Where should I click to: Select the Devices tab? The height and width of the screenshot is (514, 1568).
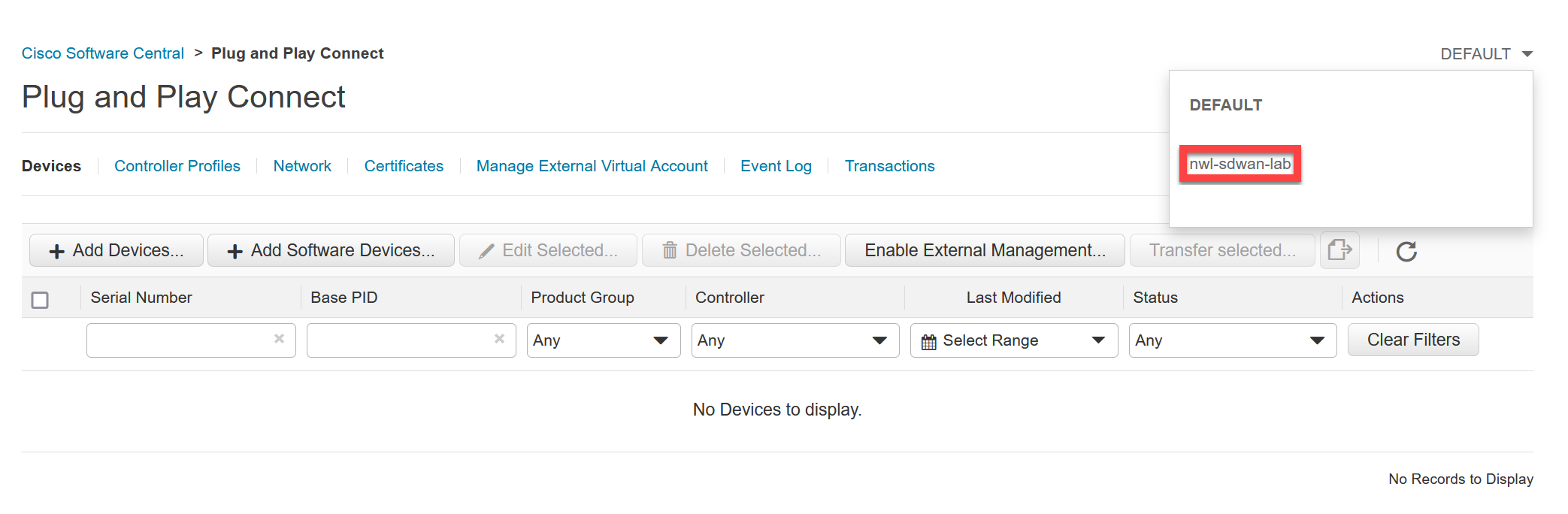pyautogui.click(x=51, y=166)
